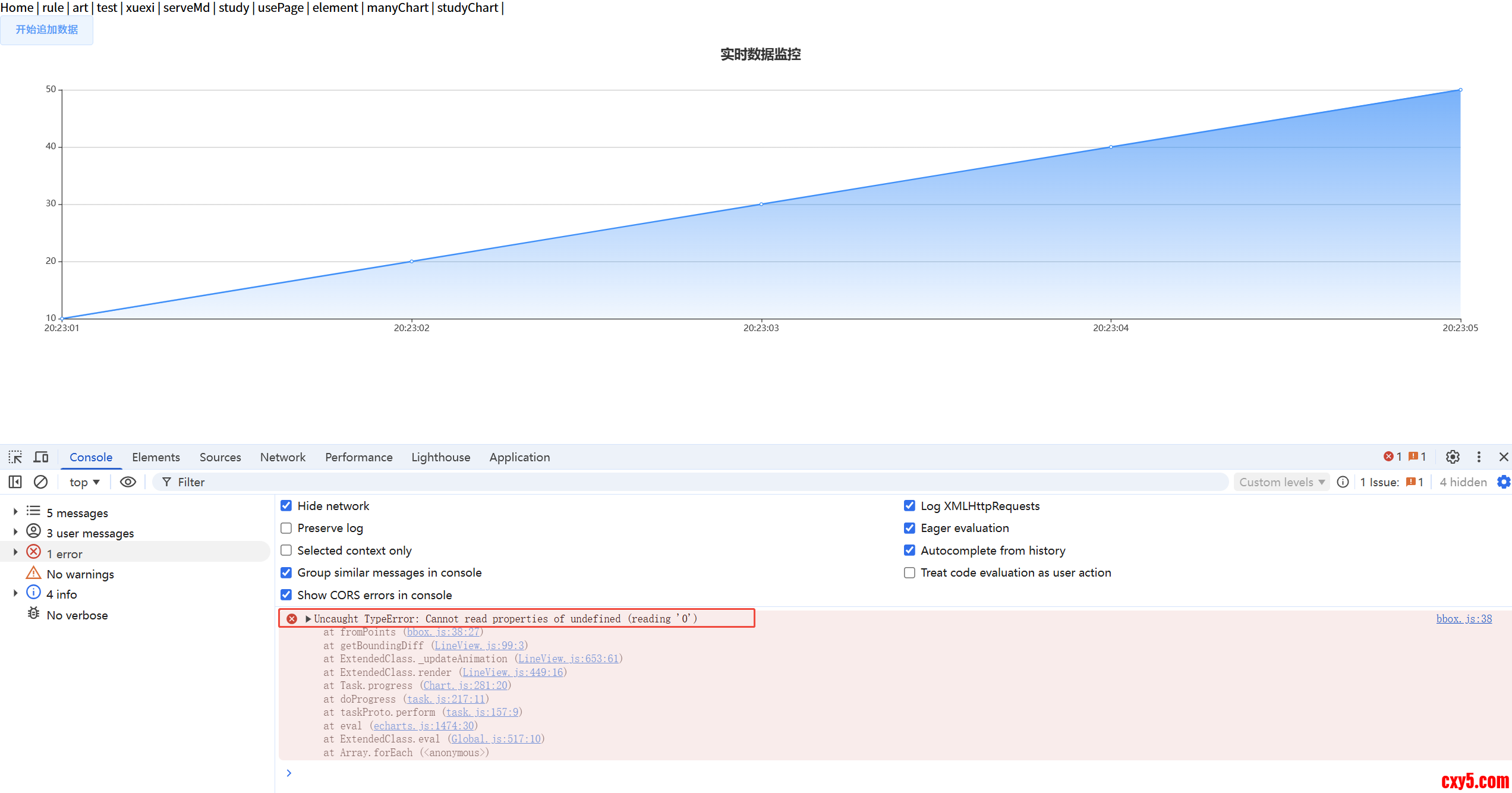Uncheck Hide network checkbox

[286, 506]
